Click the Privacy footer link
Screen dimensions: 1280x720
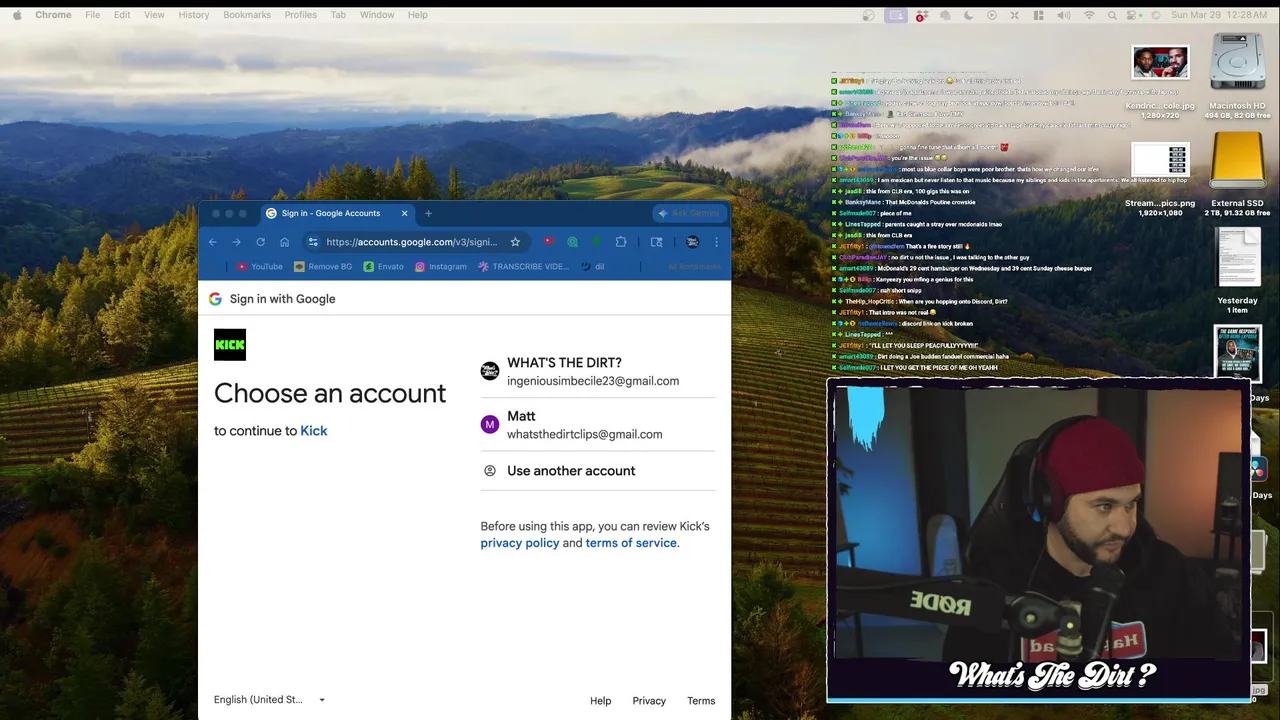[649, 701]
